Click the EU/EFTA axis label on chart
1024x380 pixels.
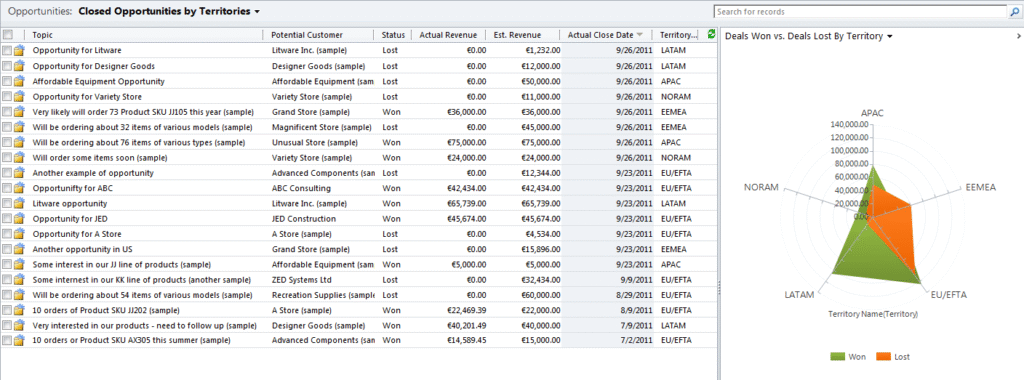(x=950, y=295)
